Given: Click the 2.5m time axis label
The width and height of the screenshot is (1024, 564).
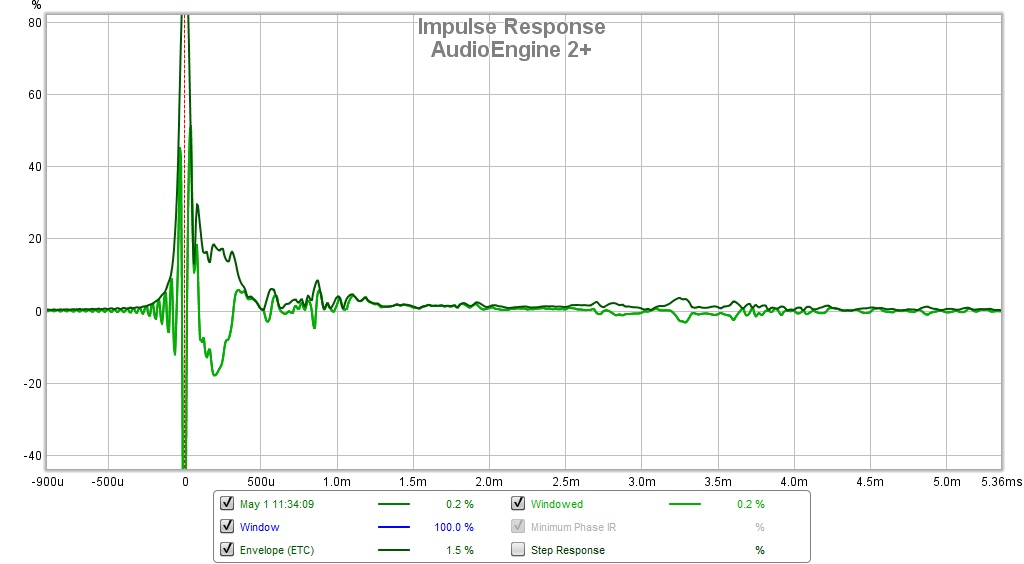Looking at the screenshot, I should [x=566, y=482].
